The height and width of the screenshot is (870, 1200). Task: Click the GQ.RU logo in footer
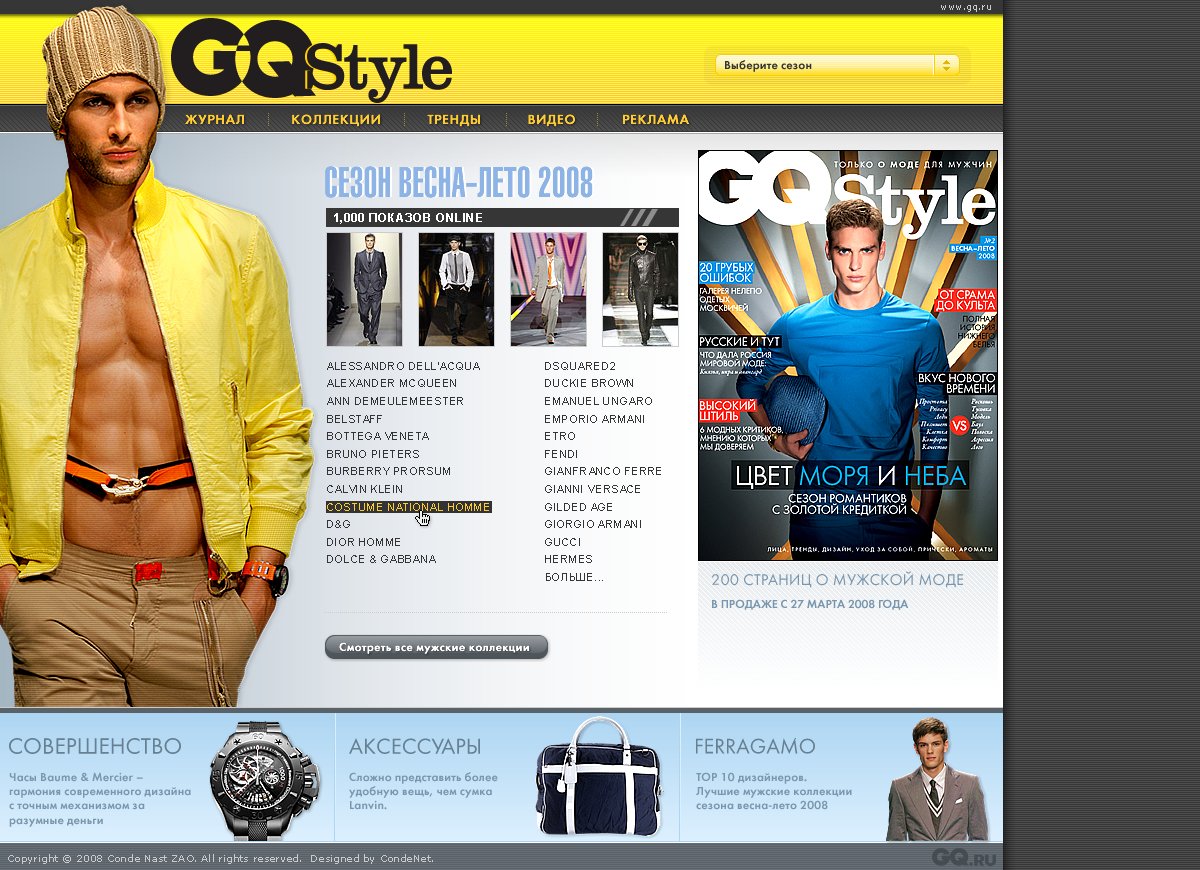964,857
